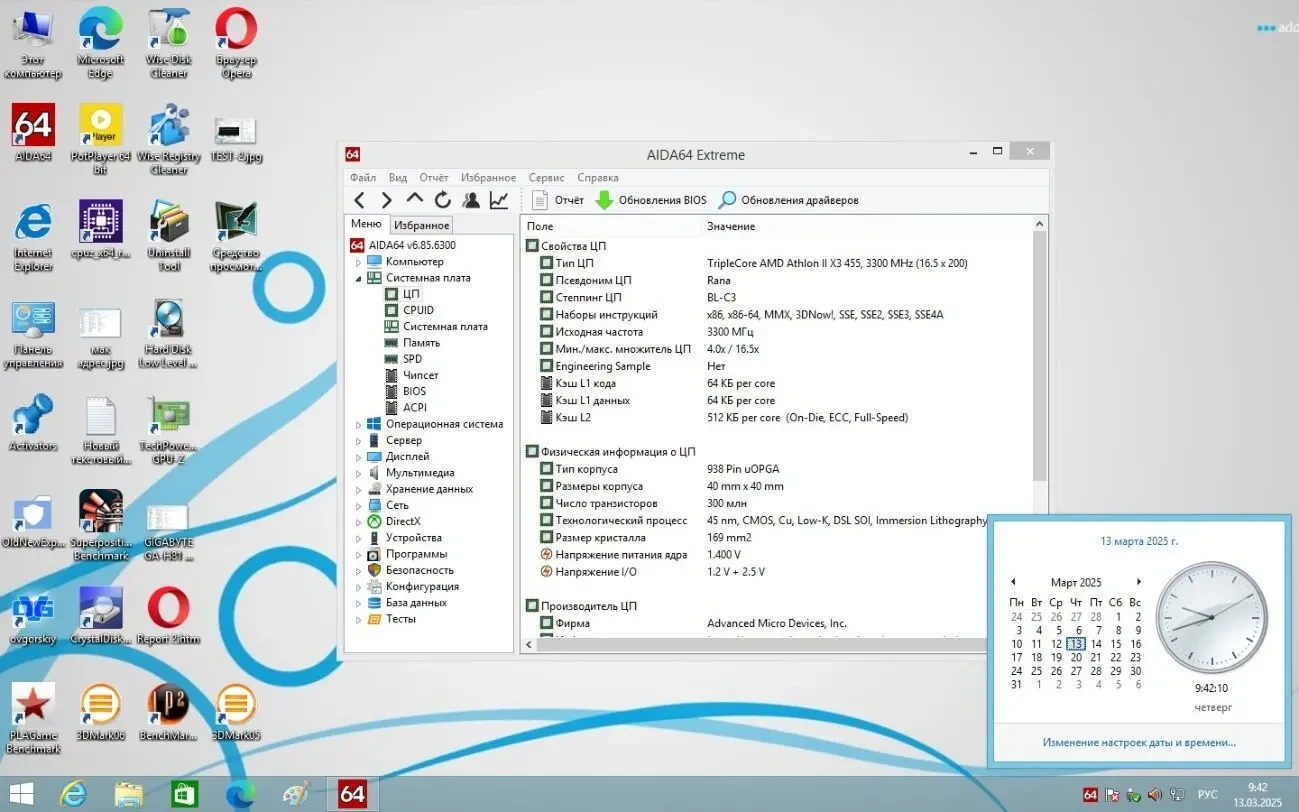Expand the Тесты tree node

(361, 618)
